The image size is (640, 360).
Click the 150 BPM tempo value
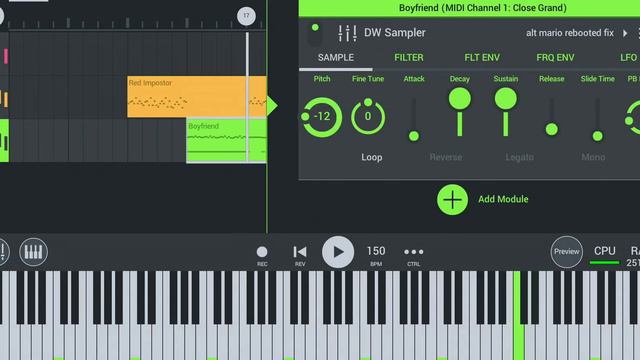coord(376,251)
